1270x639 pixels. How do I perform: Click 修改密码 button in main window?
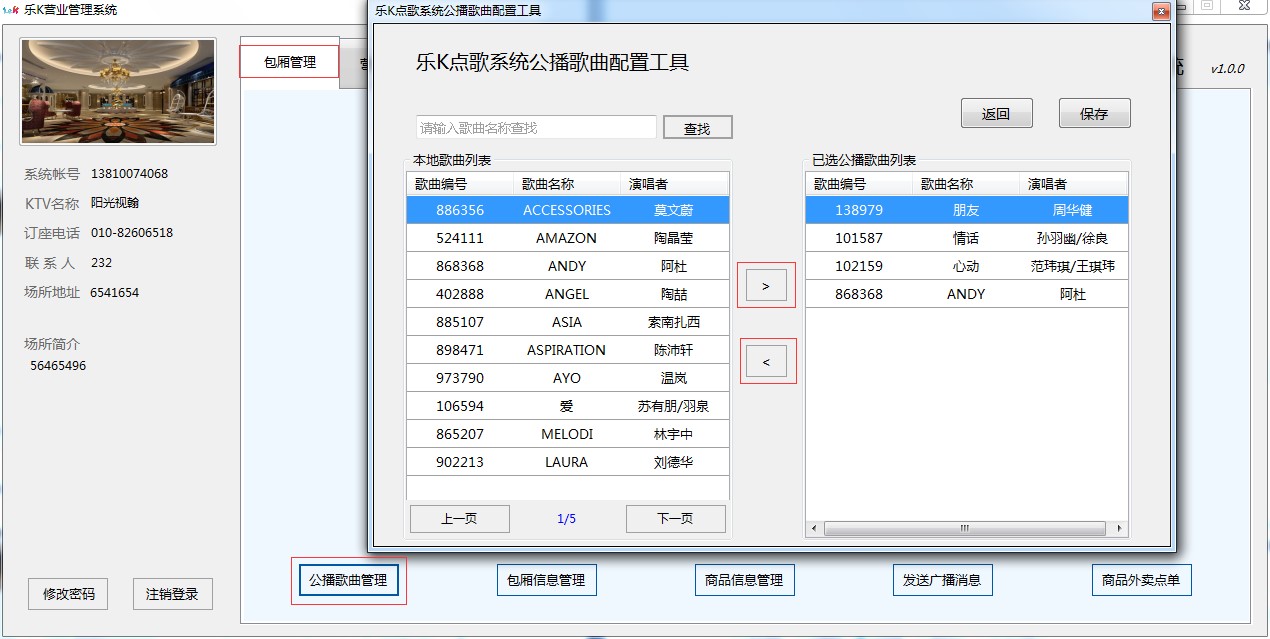coord(69,594)
